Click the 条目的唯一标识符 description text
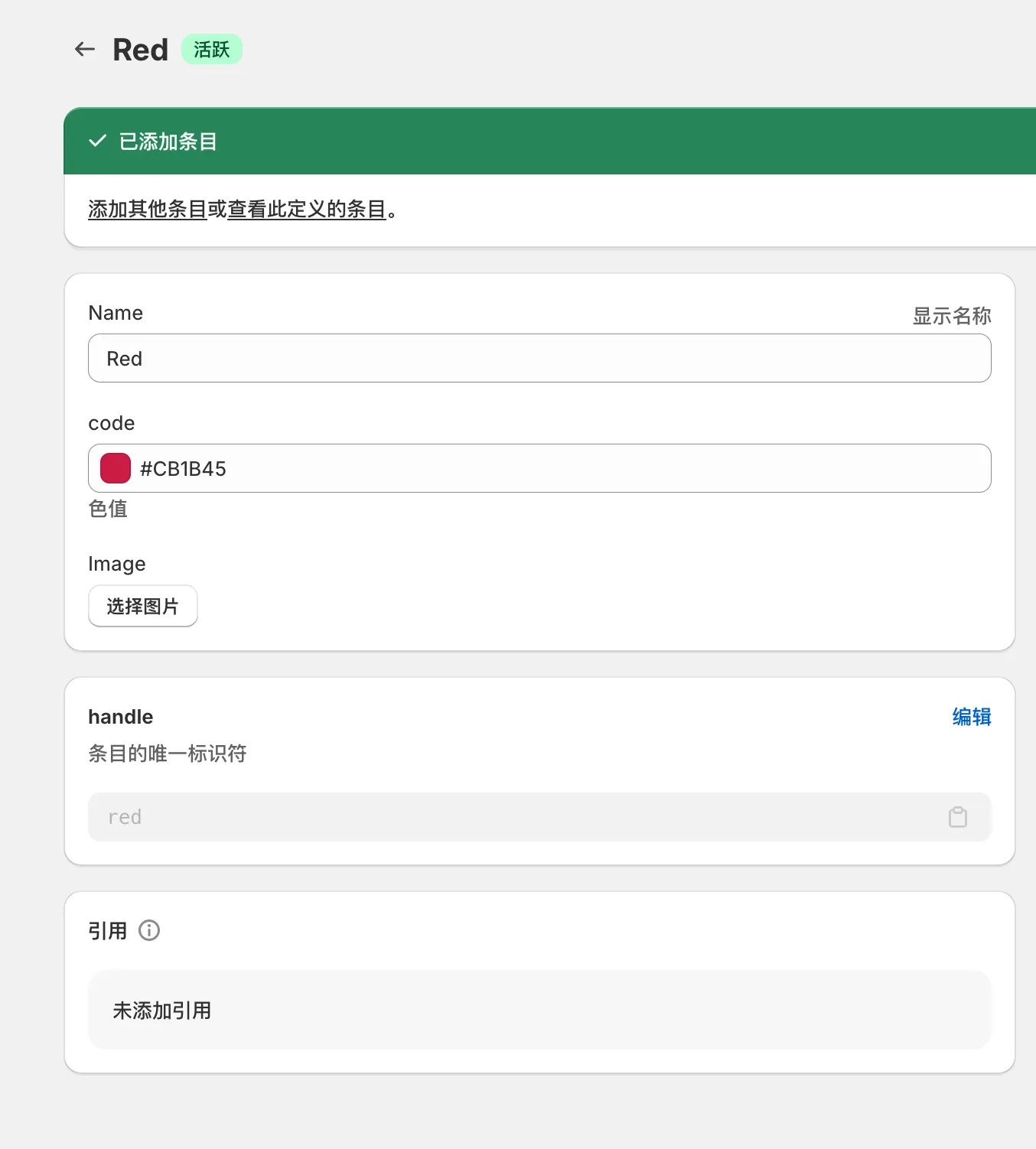The height and width of the screenshot is (1149, 1036). click(x=167, y=754)
